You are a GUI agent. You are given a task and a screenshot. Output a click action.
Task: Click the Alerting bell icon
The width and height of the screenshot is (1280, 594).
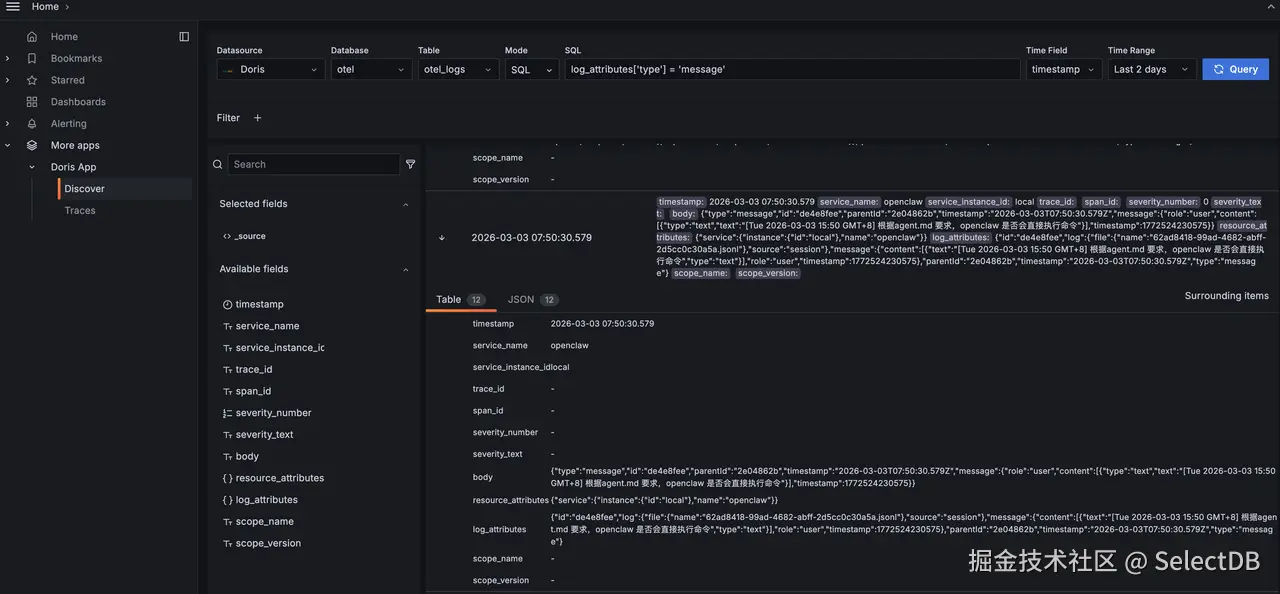click(x=32, y=124)
